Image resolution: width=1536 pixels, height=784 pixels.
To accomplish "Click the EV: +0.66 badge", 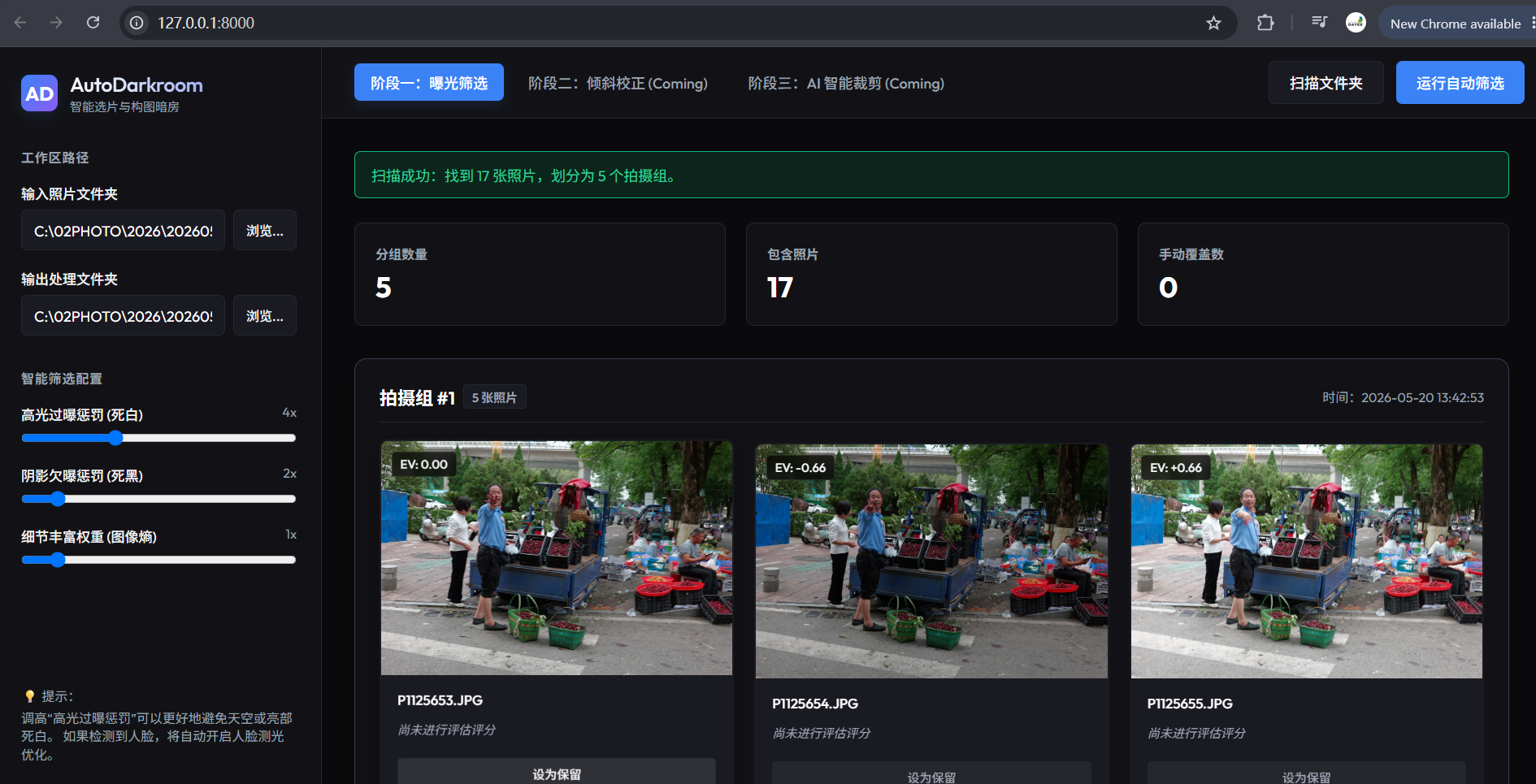I will point(1176,468).
